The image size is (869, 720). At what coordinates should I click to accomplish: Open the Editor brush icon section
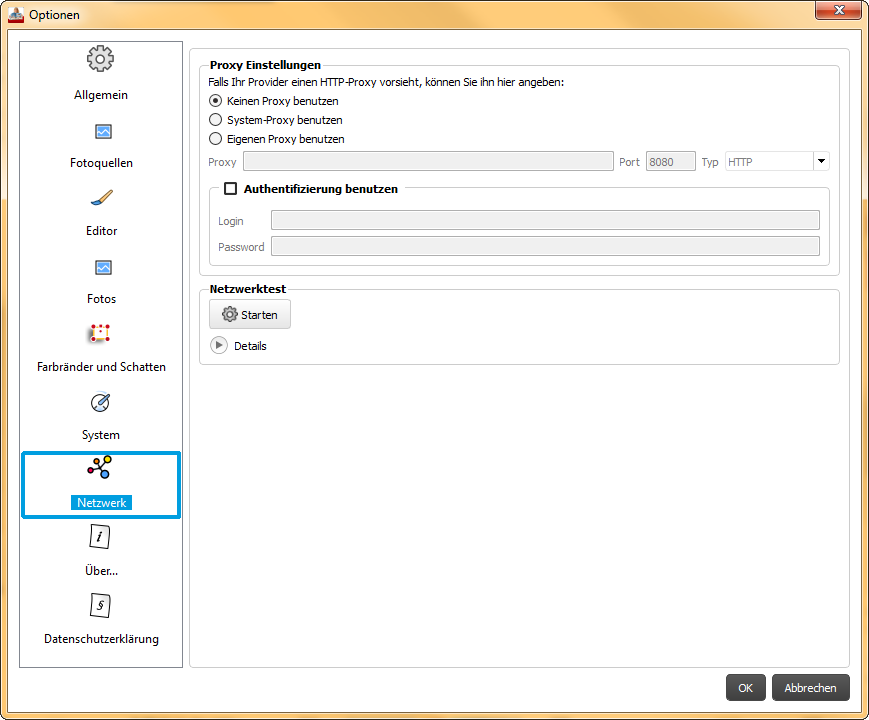(x=102, y=198)
